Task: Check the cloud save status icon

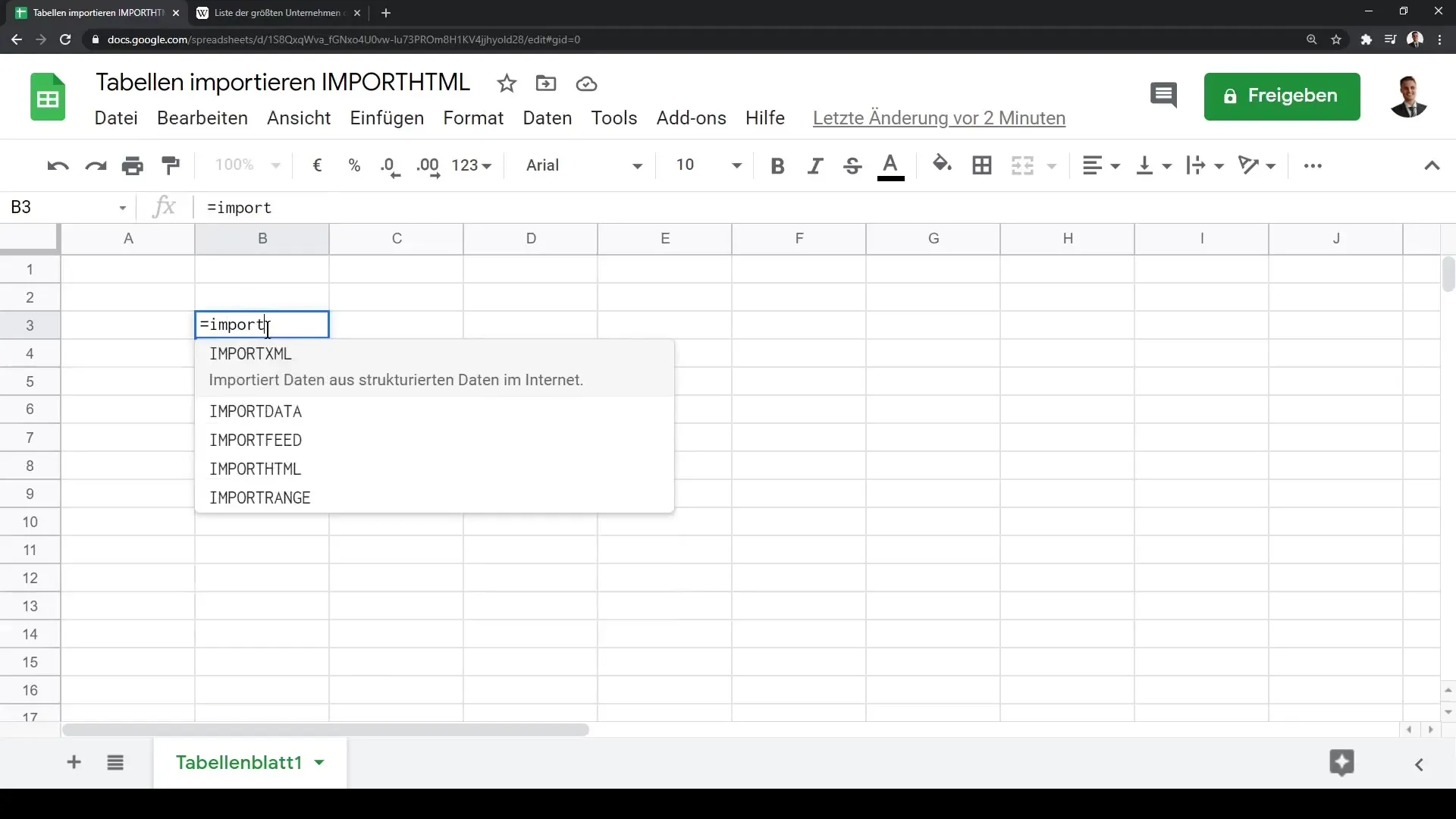Action: coord(586,83)
